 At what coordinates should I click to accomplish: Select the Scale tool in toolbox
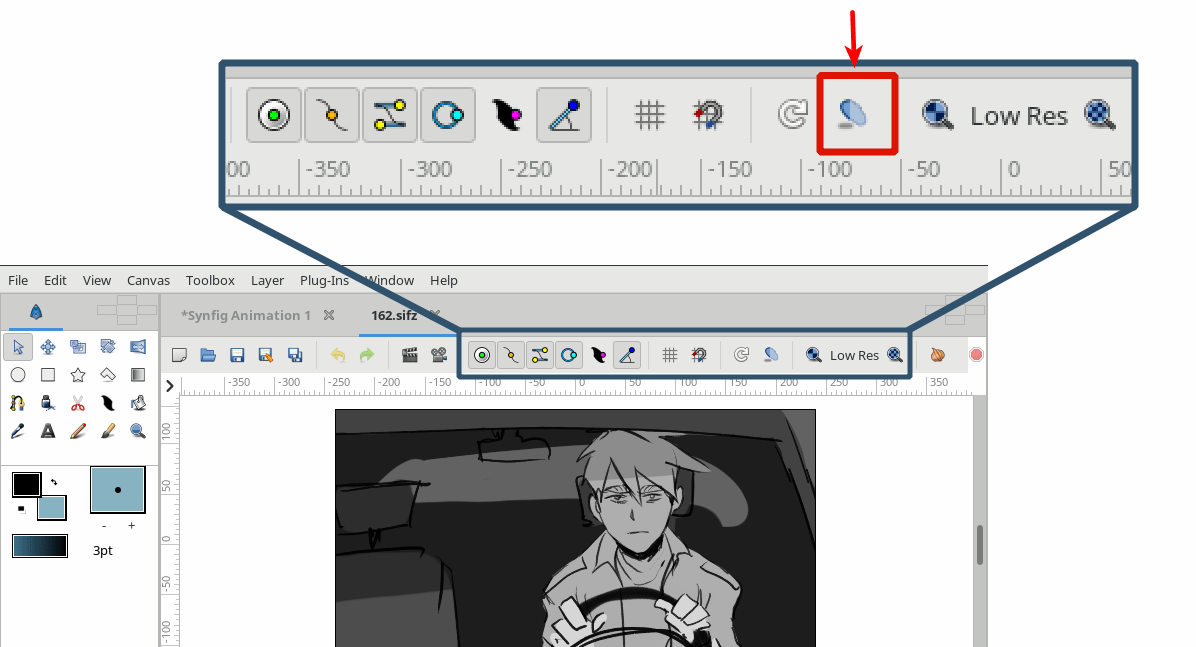(78, 347)
